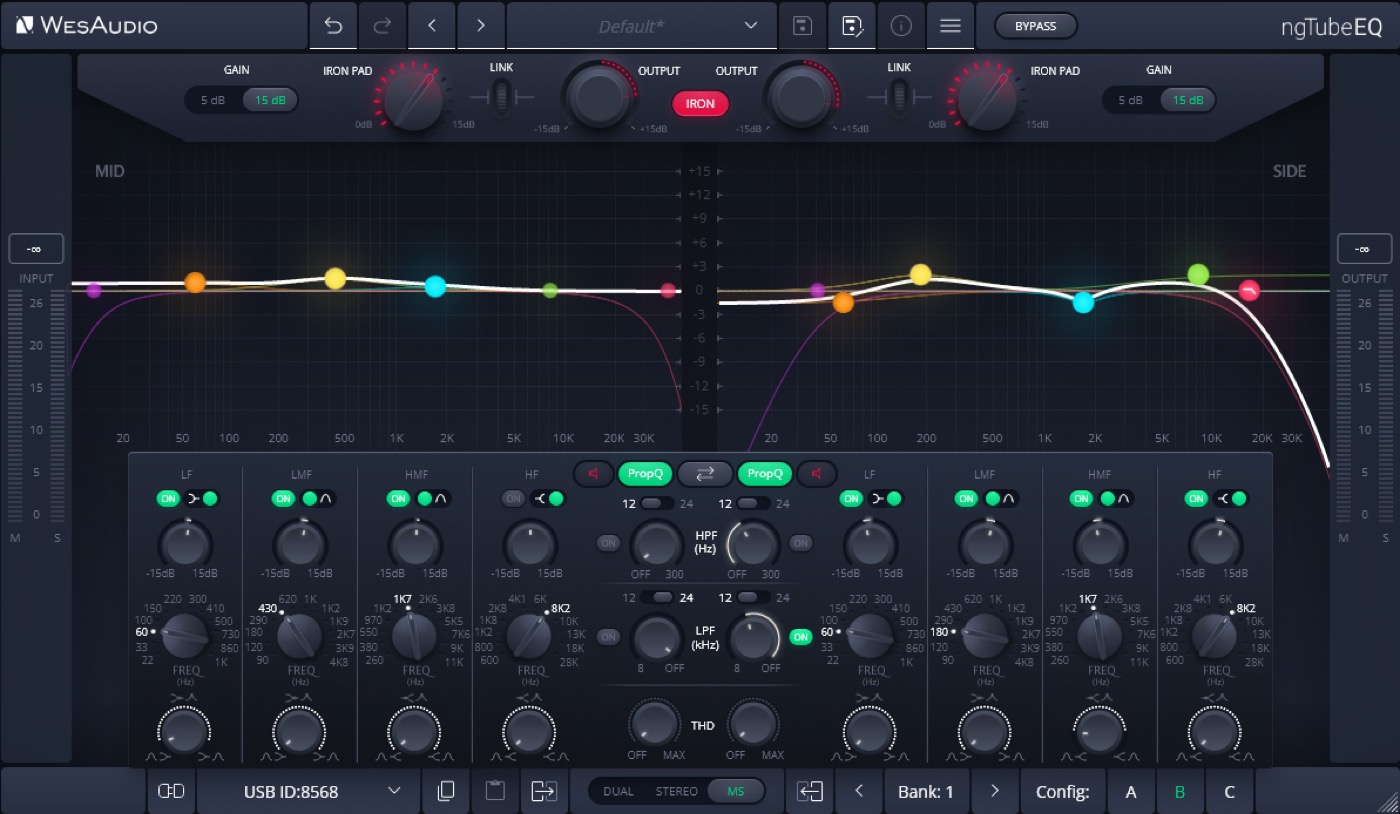Set SIDE gain range to 5 dB
This screenshot has height=814, width=1400.
pos(1130,100)
